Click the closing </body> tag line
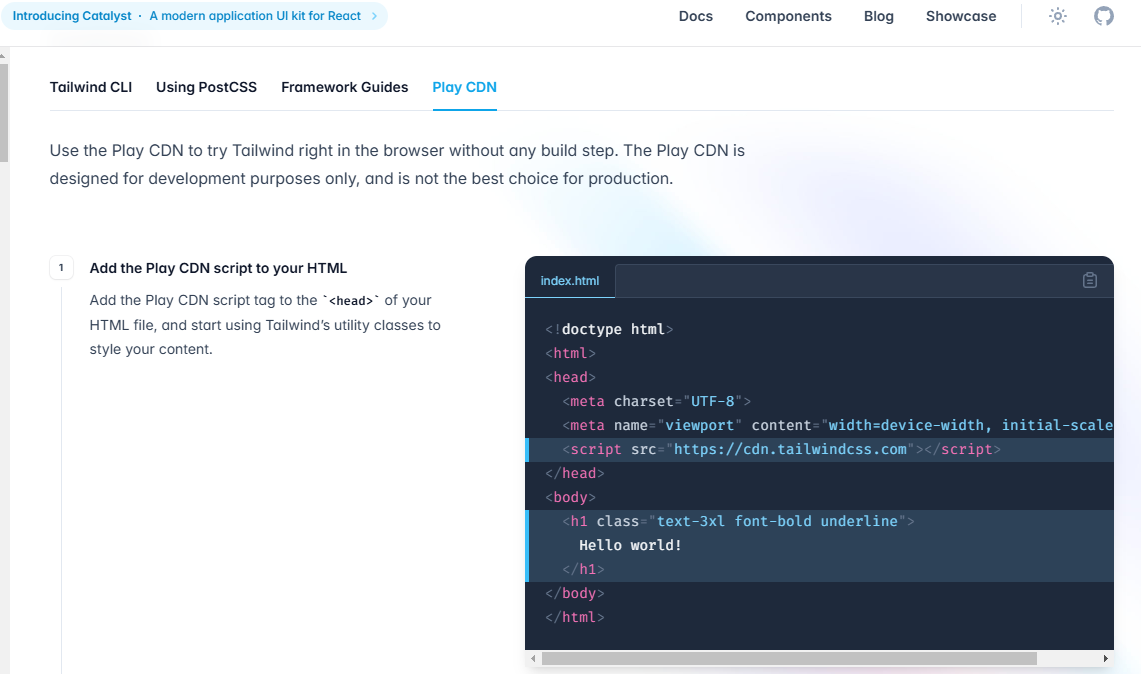Viewport: 1141px width, 674px height. pos(575,593)
